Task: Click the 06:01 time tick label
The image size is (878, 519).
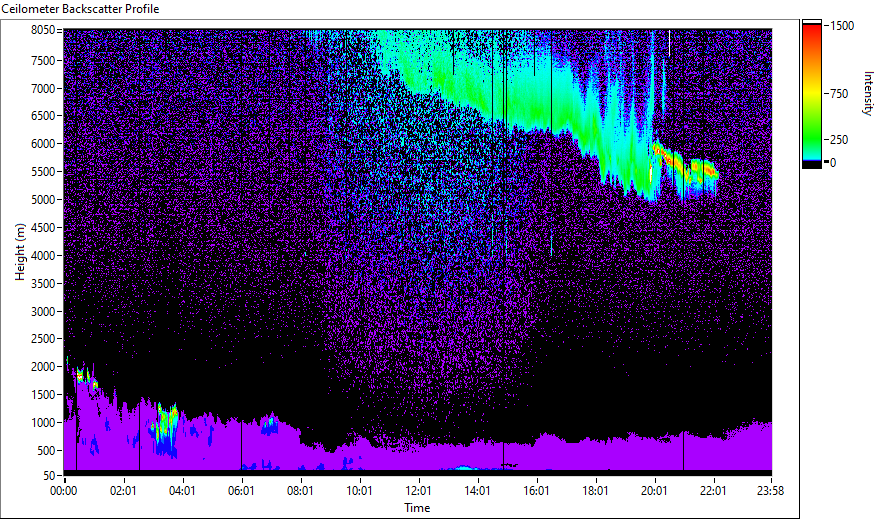Action: (x=241, y=491)
